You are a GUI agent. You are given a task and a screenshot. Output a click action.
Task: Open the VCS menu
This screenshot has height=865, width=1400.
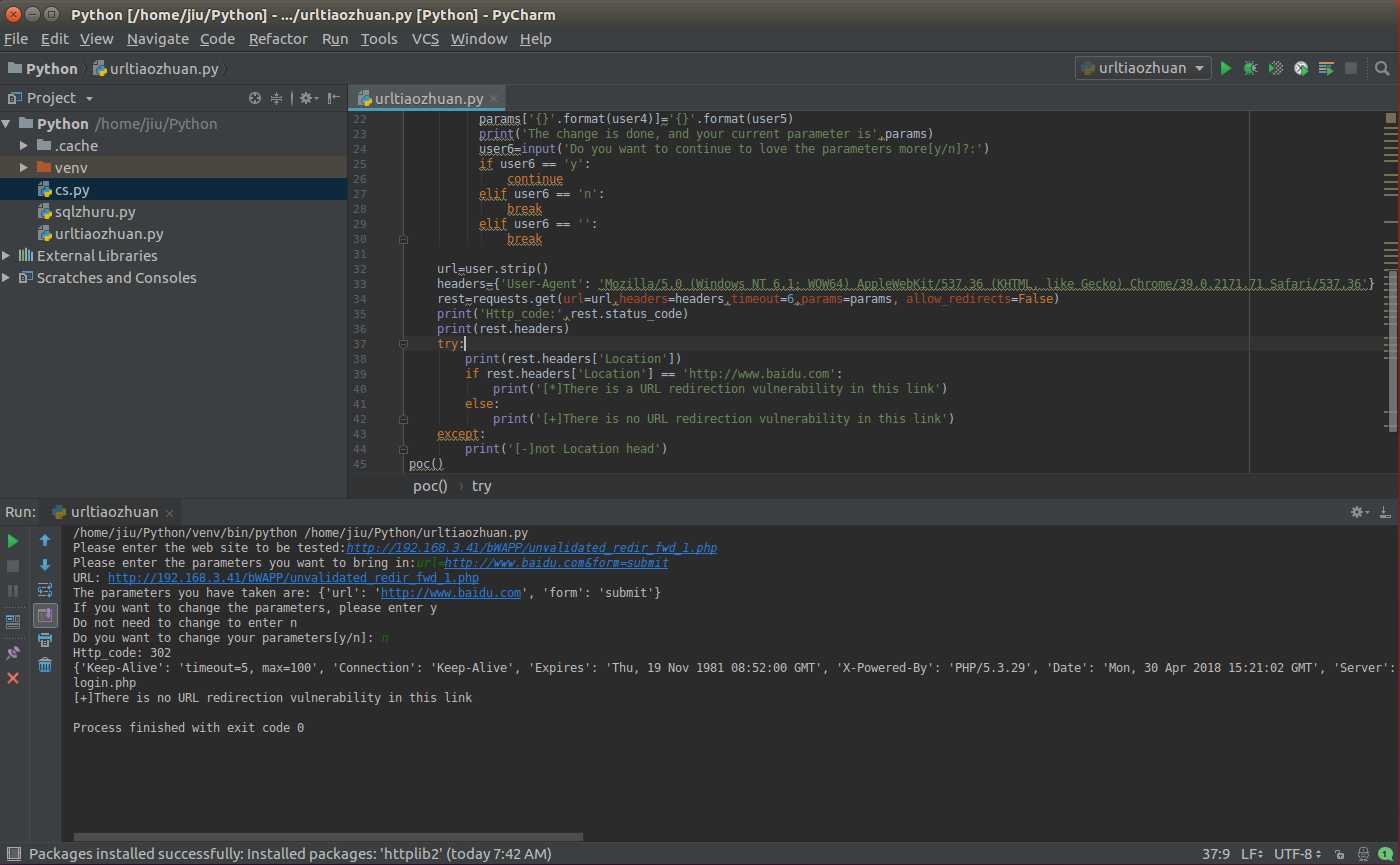pos(425,39)
